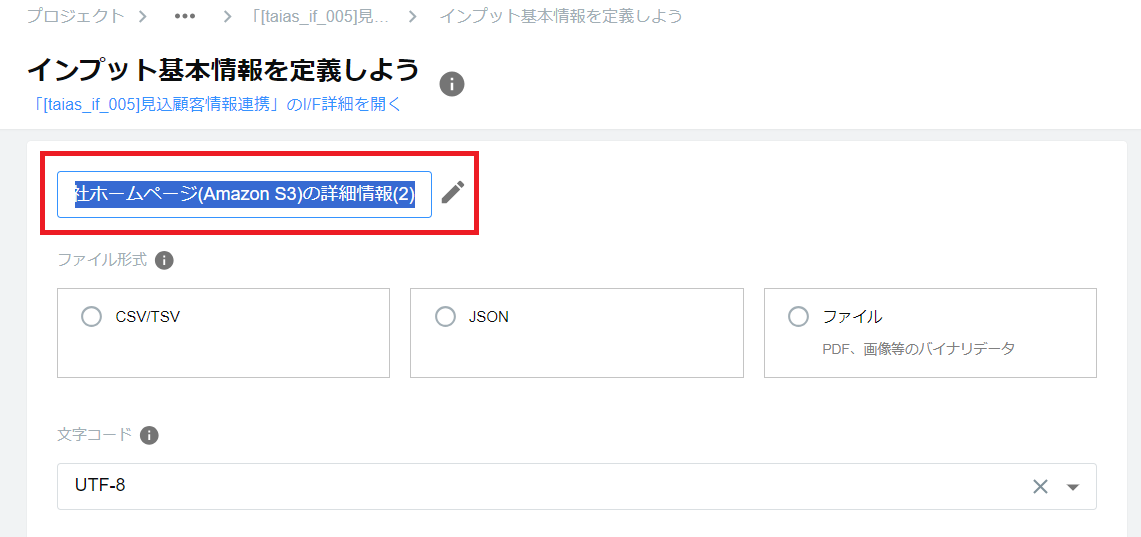This screenshot has width=1141, height=537.
Task: Open the 文字コード dropdown arrow
Action: pos(1073,487)
